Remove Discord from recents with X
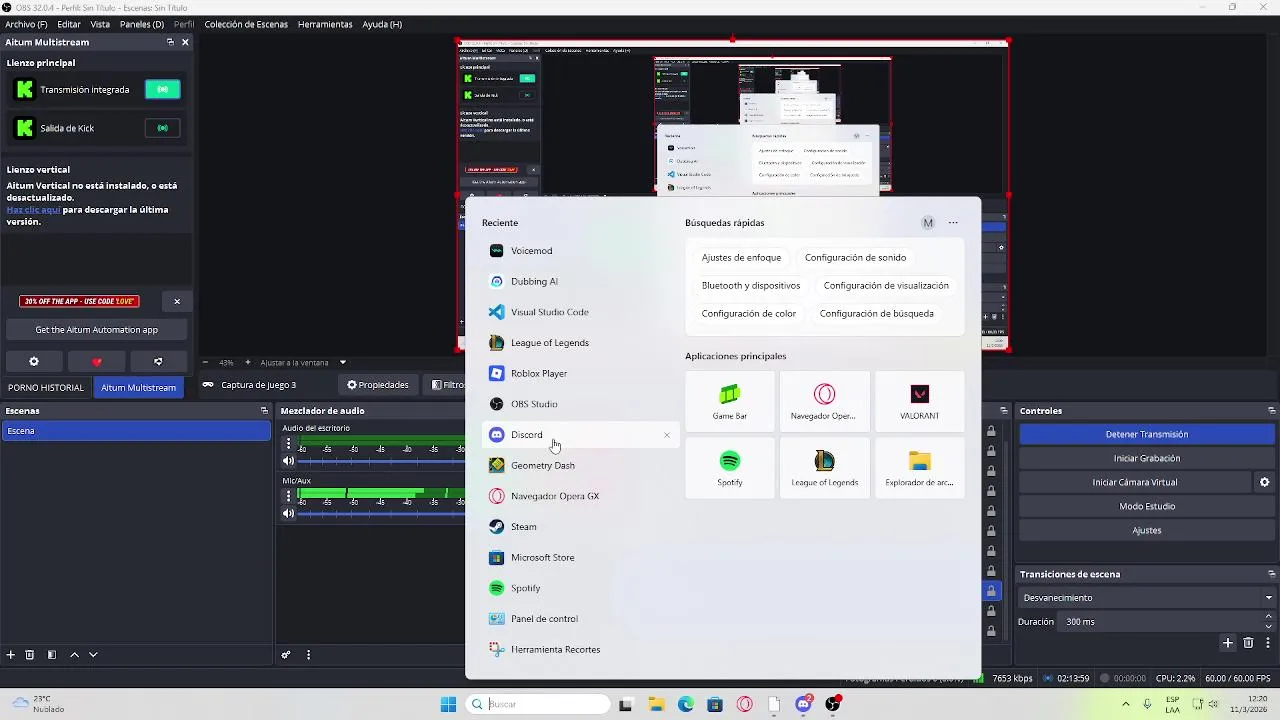The image size is (1280, 720). (667, 435)
